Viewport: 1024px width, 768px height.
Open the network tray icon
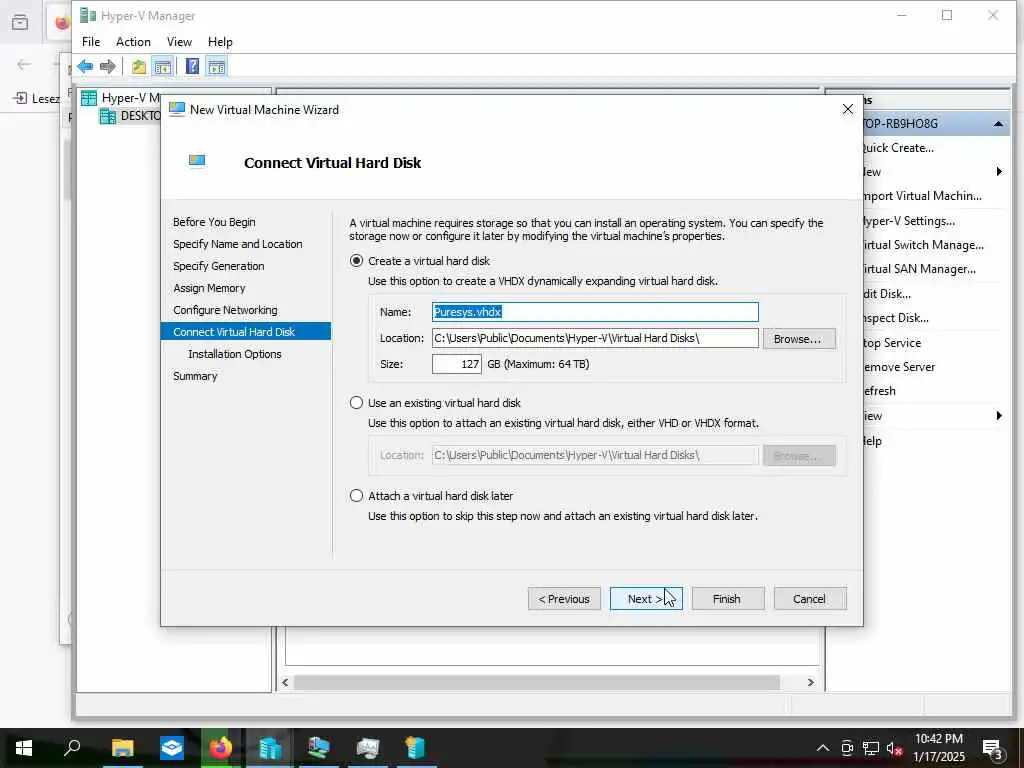[x=871, y=748]
